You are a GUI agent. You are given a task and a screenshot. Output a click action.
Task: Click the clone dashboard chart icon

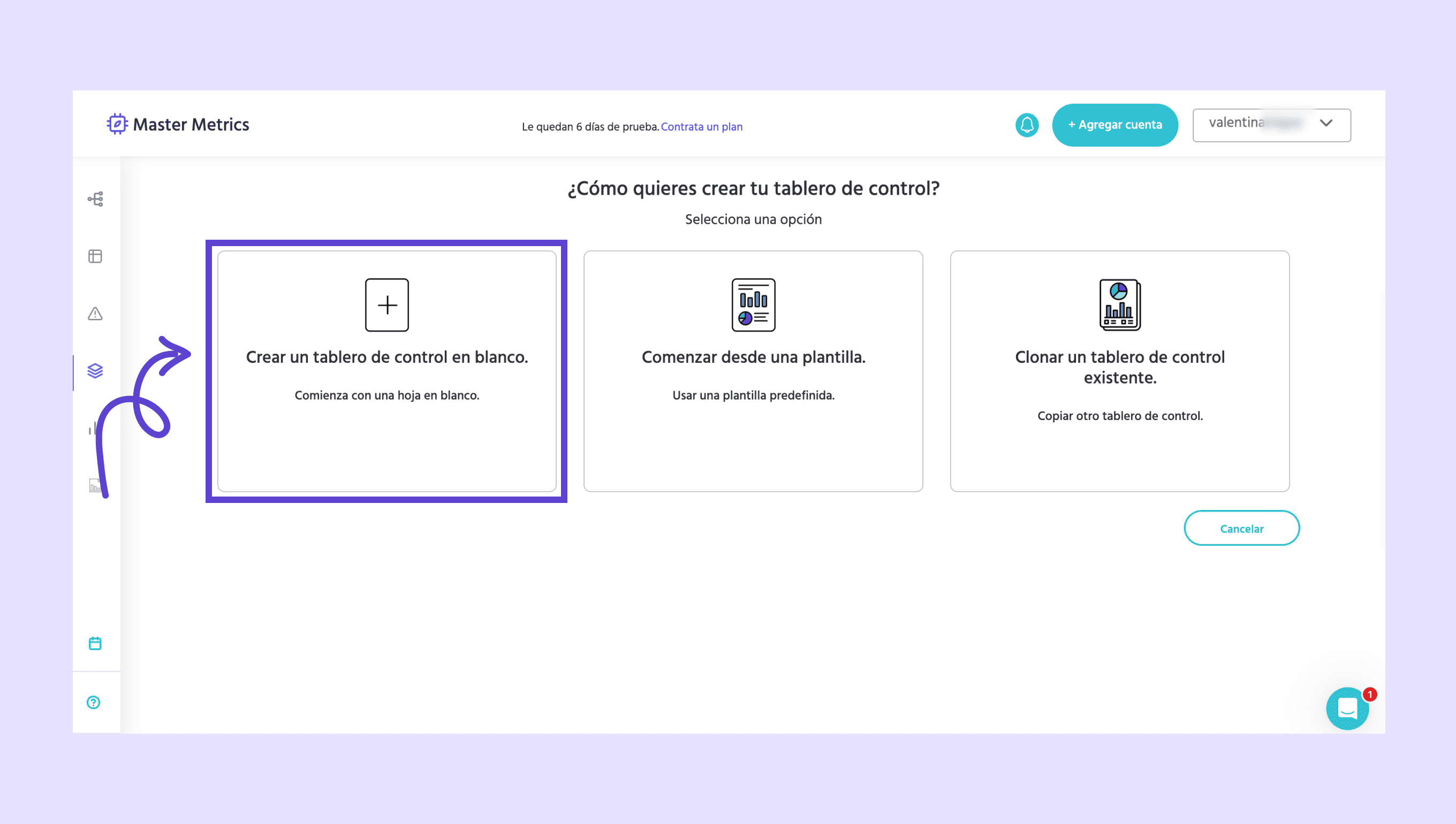tap(1119, 305)
